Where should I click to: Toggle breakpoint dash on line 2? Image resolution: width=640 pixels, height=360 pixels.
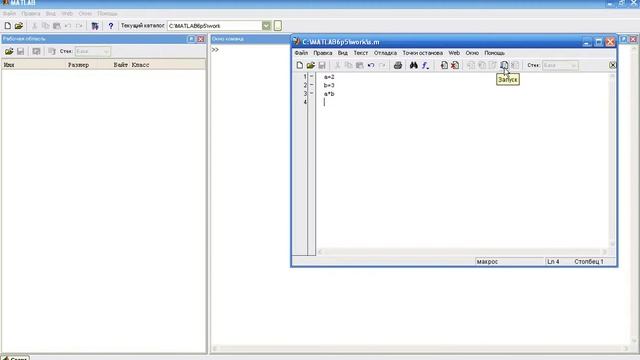pos(311,85)
